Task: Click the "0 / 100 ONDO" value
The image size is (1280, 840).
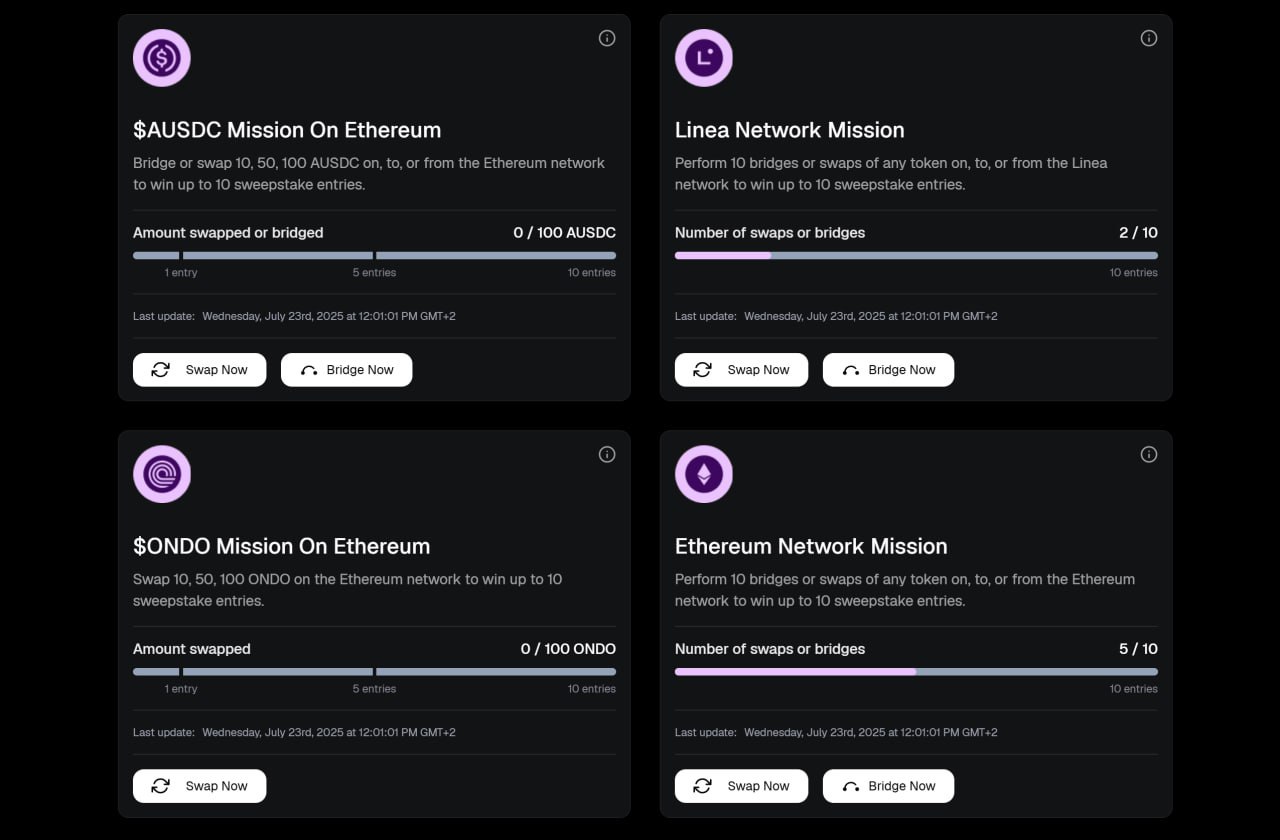Action: pyautogui.click(x=568, y=649)
